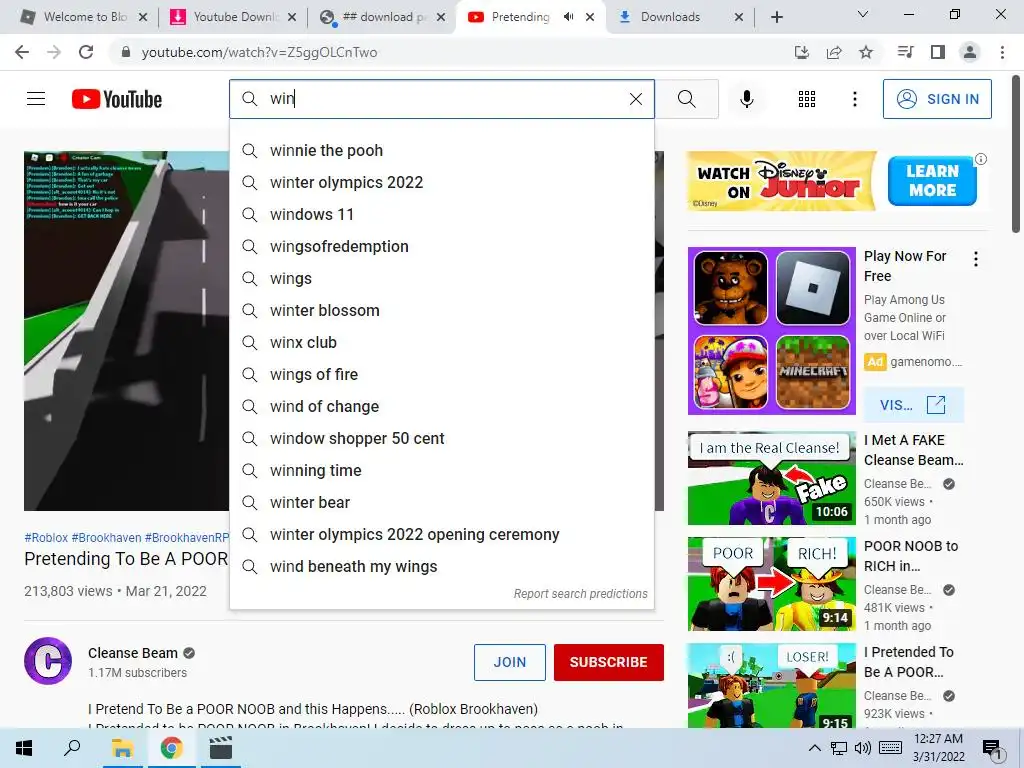Click LEARN MORE on Disney Junior ad
Image resolution: width=1024 pixels, height=768 pixels.
tap(932, 181)
